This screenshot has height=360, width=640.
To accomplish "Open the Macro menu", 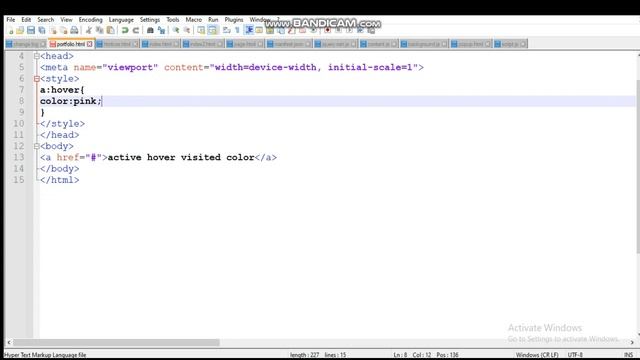I will [193, 20].
